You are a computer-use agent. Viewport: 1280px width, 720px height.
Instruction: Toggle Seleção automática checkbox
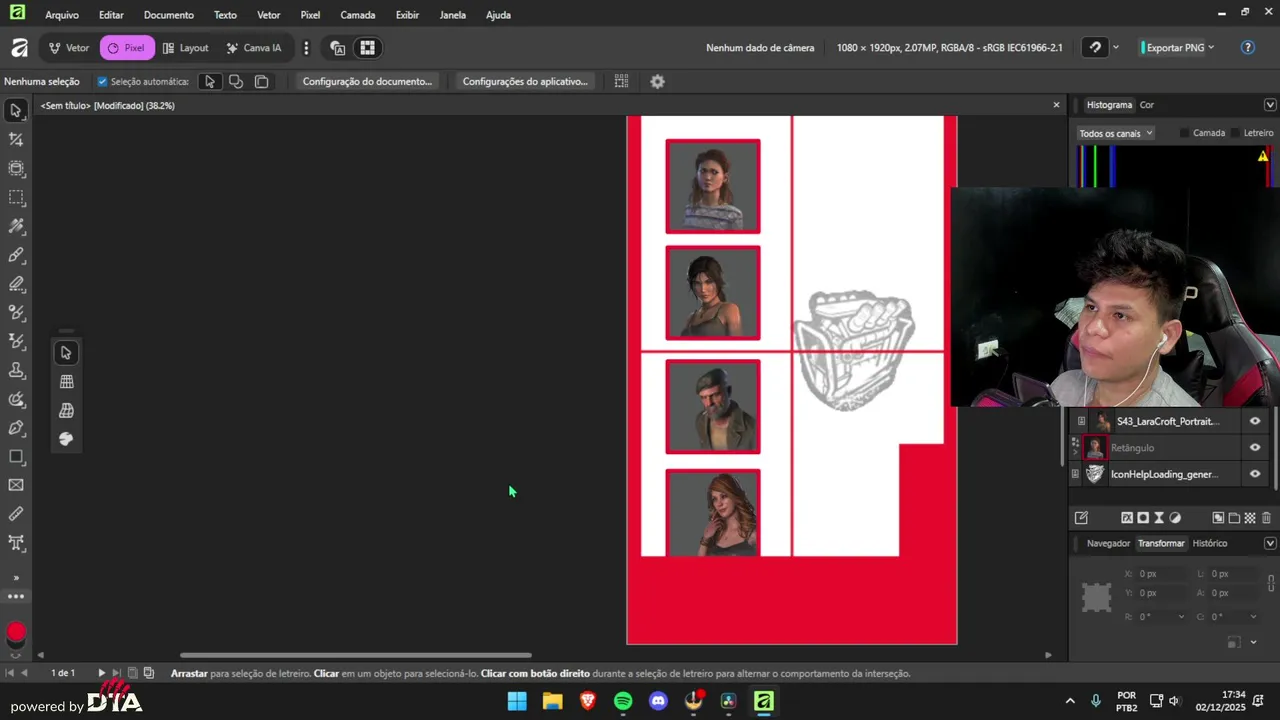click(102, 82)
